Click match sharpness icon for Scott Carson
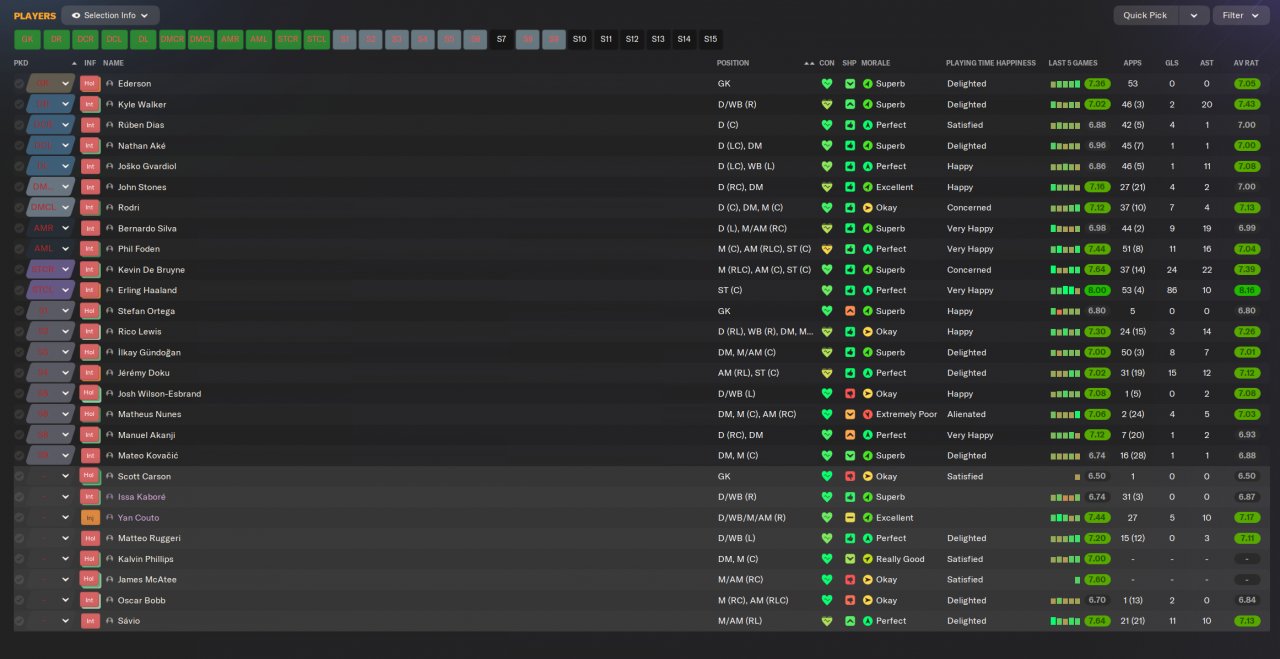This screenshot has height=659, width=1280. pyautogui.click(x=850, y=476)
